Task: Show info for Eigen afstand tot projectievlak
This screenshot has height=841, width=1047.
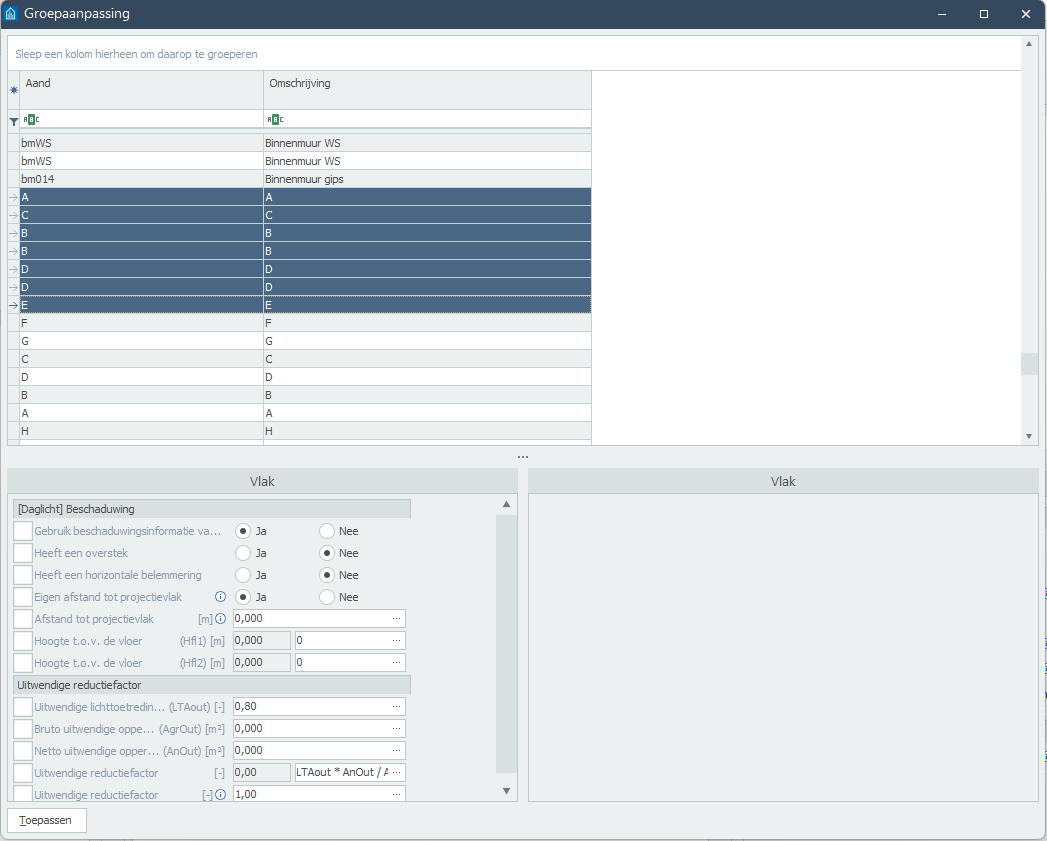Action: tap(221, 597)
